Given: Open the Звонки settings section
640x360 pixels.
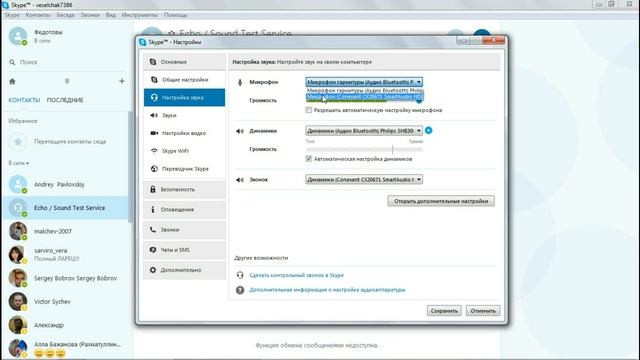Looking at the screenshot, I should click(184, 230).
